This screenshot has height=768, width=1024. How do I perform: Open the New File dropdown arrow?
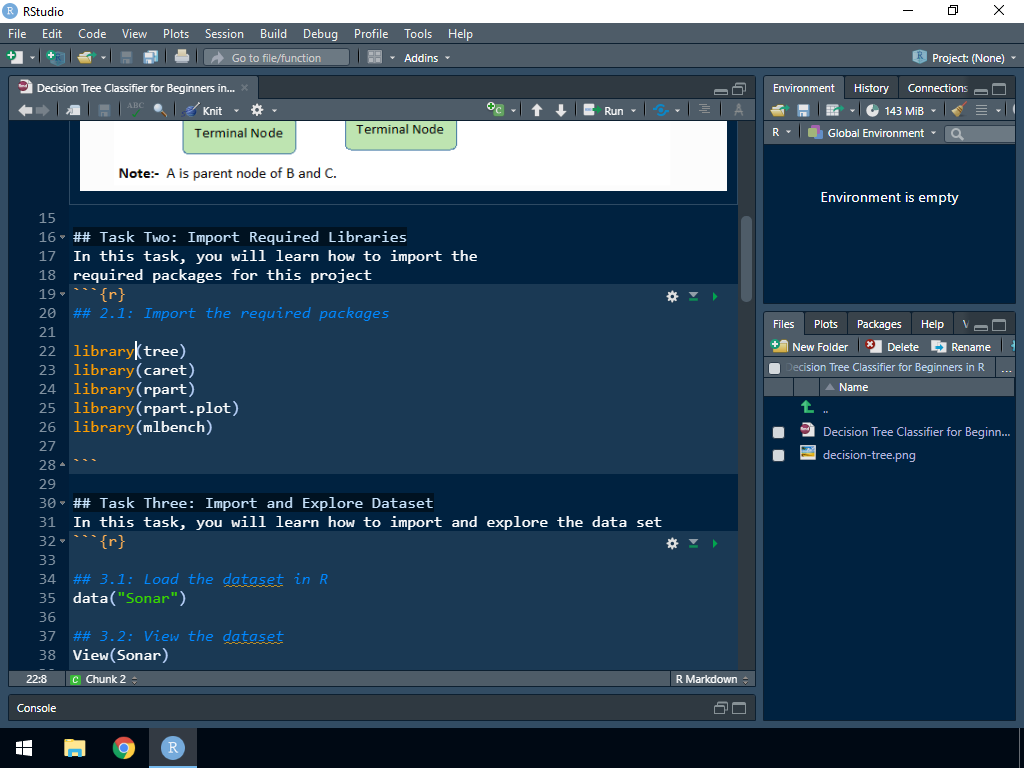pos(32,58)
